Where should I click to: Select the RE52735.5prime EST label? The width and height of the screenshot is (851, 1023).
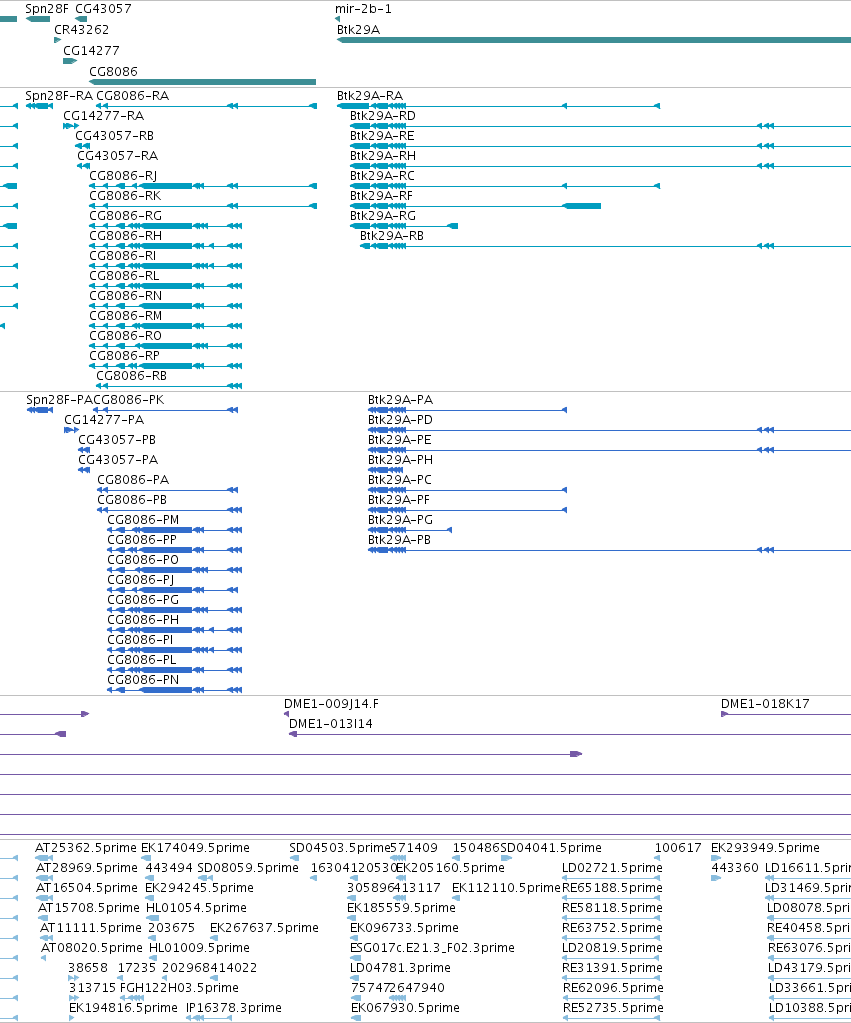(613, 1008)
